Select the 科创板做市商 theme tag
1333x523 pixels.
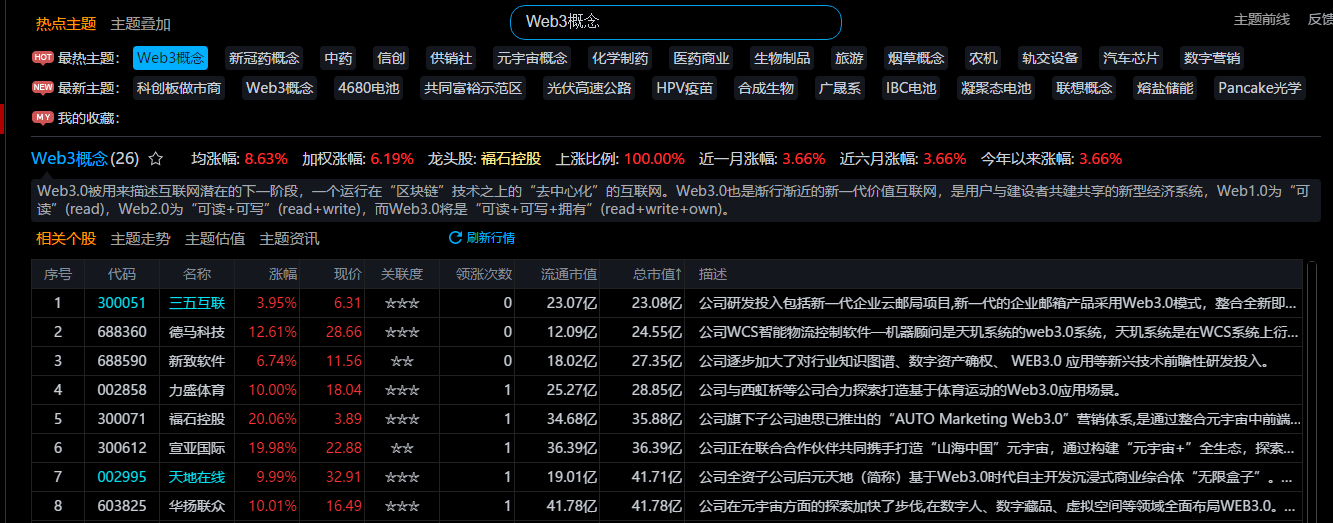point(180,88)
